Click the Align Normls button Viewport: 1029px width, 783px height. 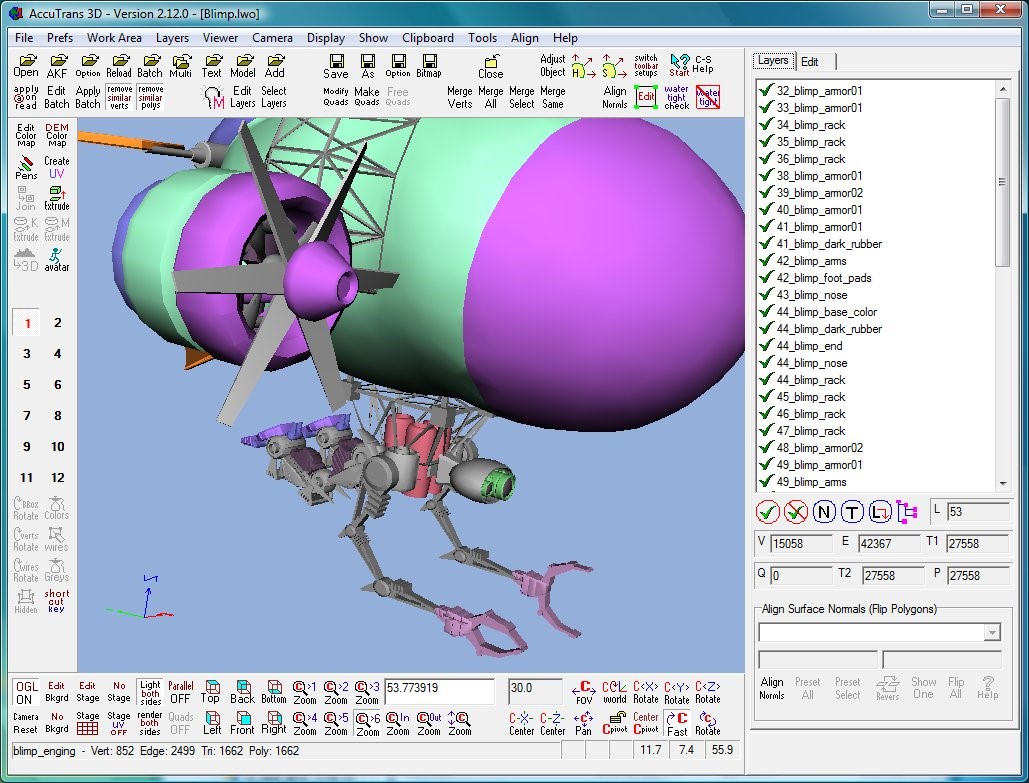(772, 688)
